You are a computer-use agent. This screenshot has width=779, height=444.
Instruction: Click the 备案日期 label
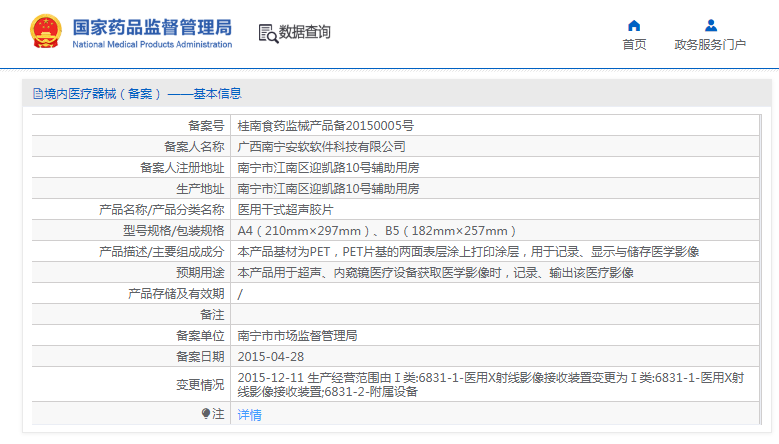tap(200, 357)
